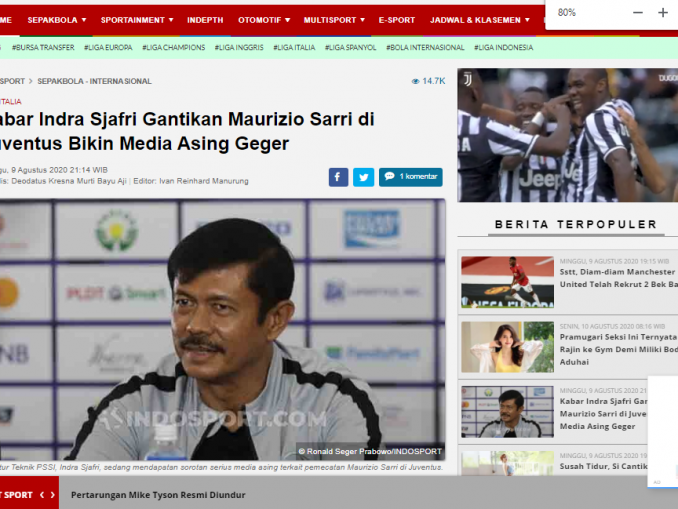The height and width of the screenshot is (509, 678).
Task: Click the browser zoom out minus icon
Action: point(637,13)
